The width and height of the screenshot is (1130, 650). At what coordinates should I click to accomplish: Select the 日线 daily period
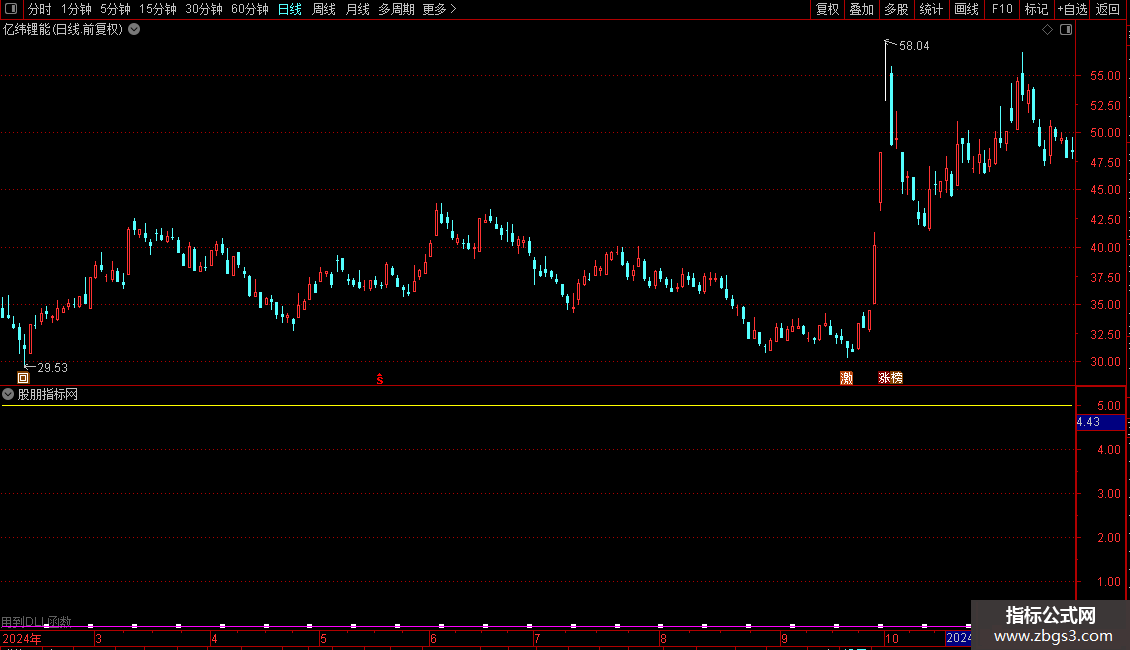pyautogui.click(x=290, y=9)
